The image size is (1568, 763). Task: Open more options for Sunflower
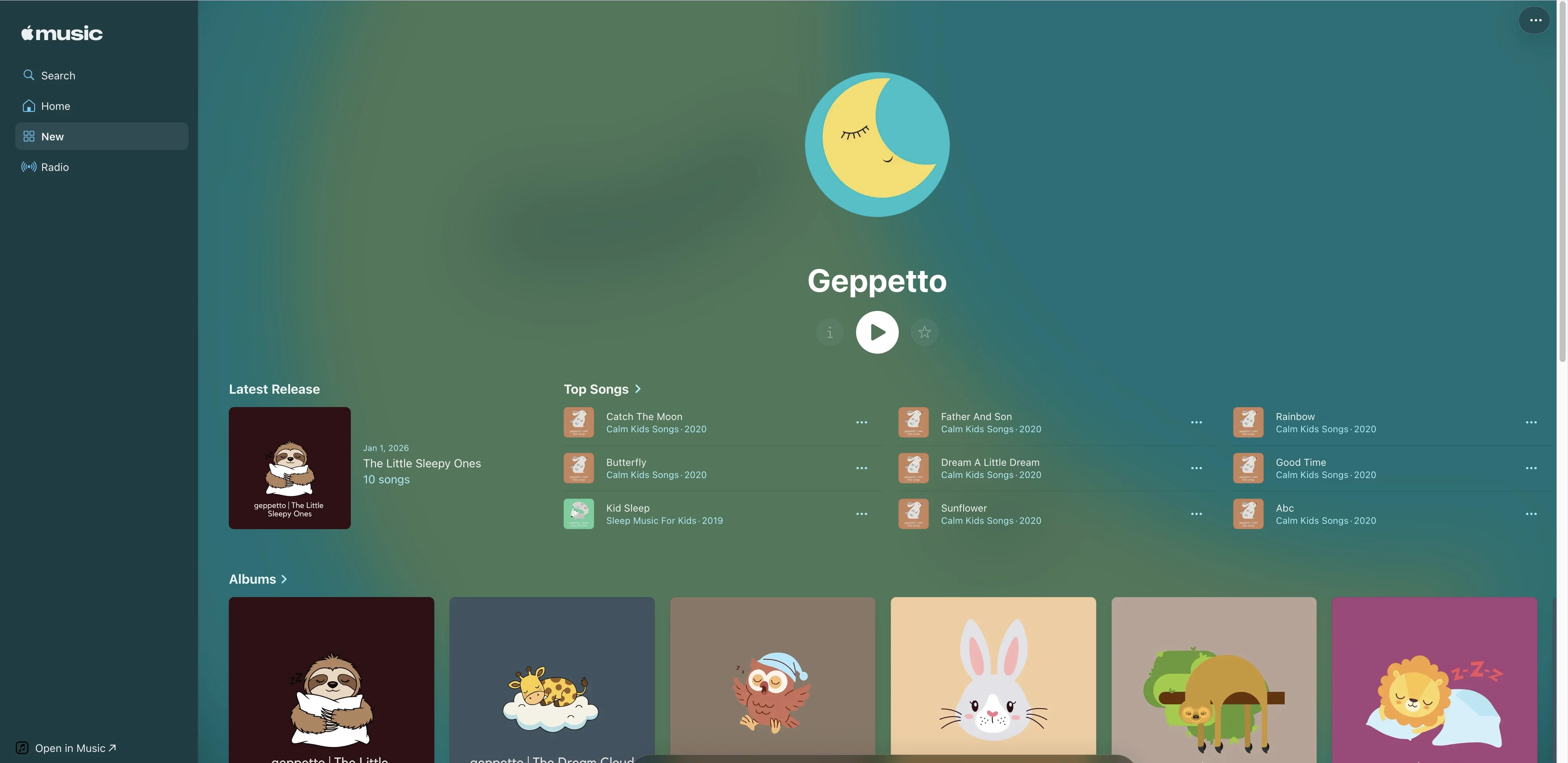click(1196, 513)
